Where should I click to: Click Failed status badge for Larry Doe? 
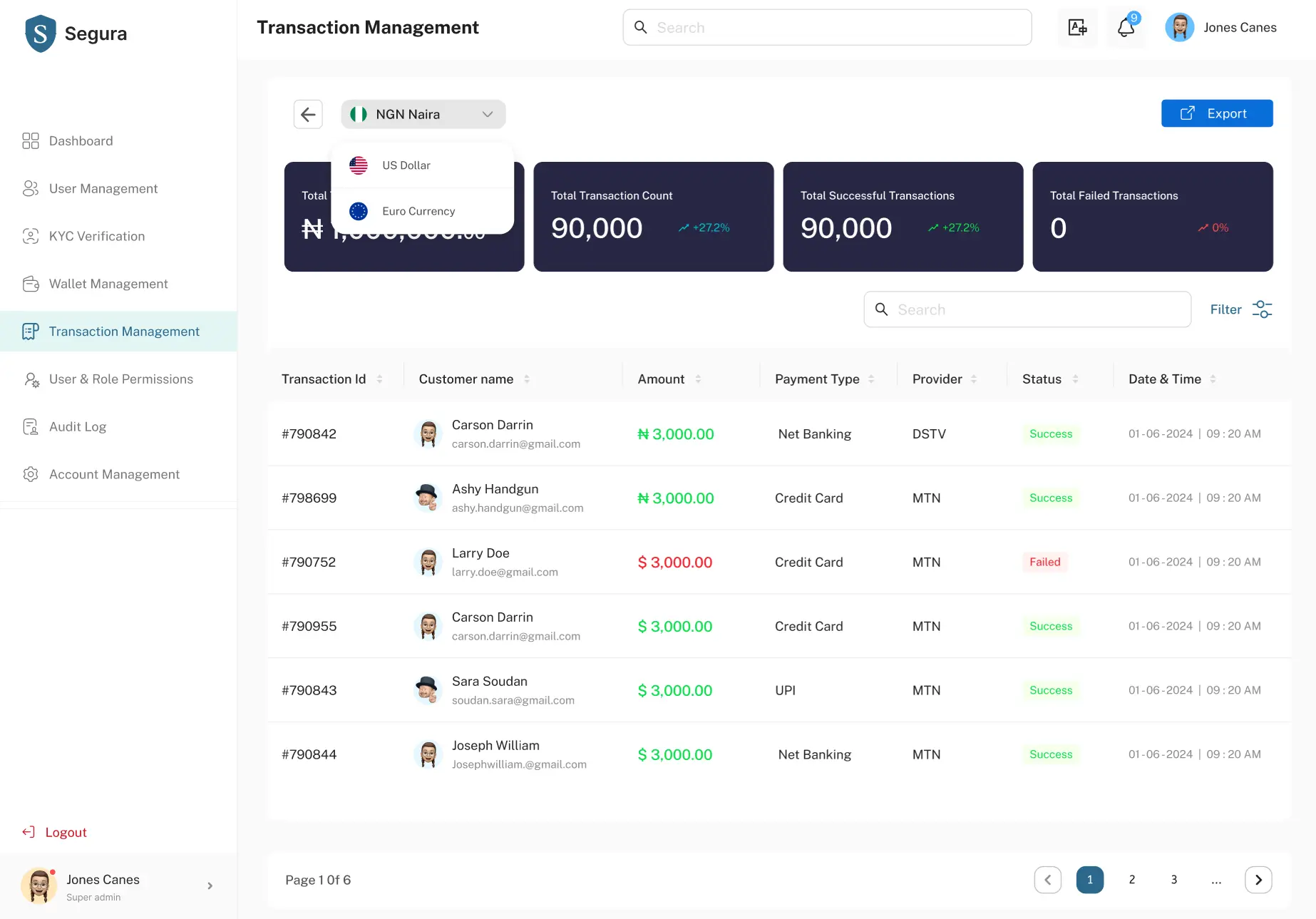coord(1045,562)
